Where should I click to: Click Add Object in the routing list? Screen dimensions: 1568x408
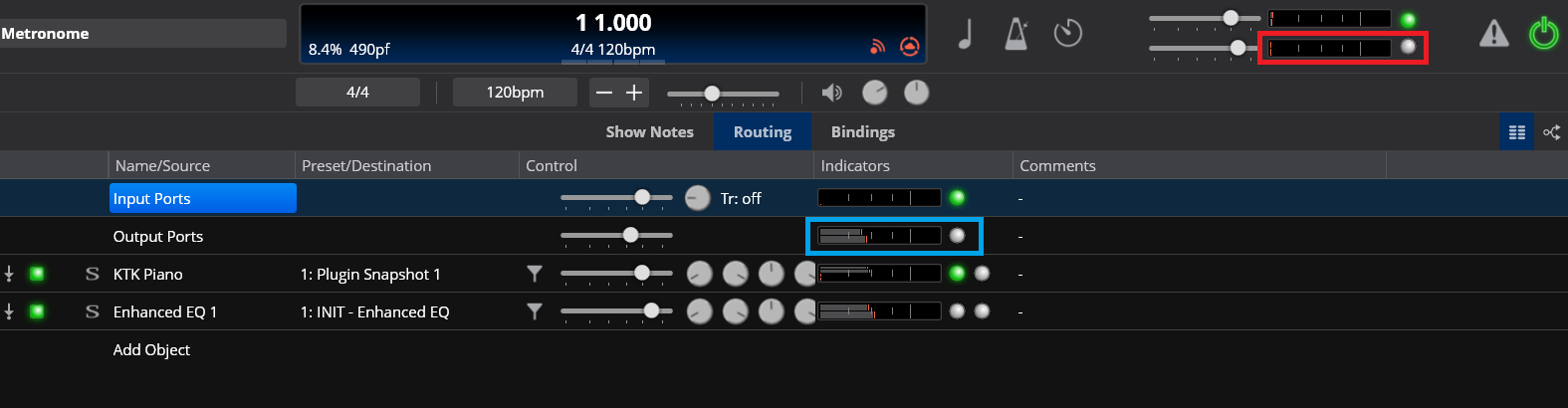pos(151,349)
